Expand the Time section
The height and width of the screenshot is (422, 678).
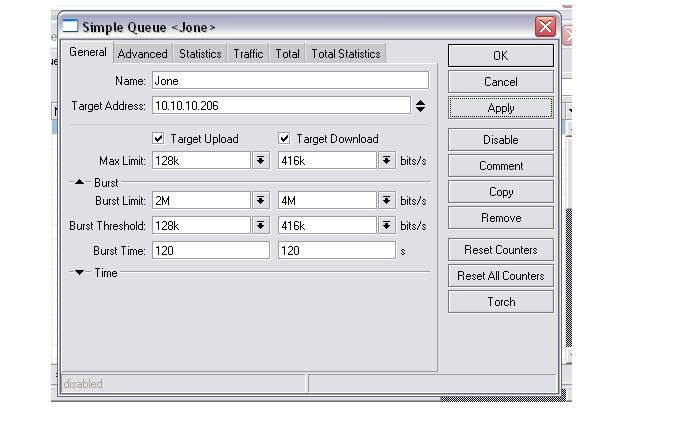pyautogui.click(x=80, y=272)
